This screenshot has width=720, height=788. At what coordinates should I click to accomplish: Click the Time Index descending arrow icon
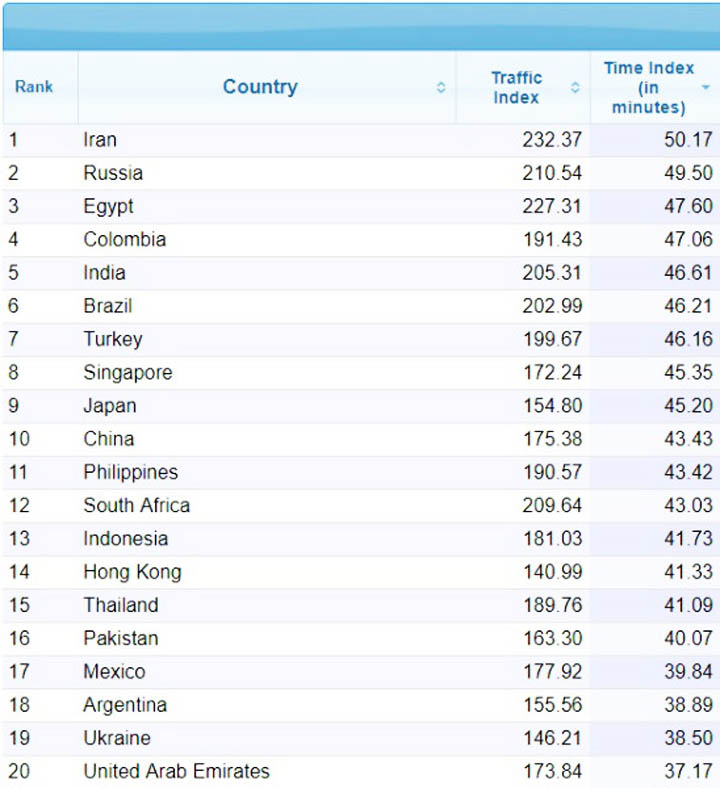(x=706, y=88)
